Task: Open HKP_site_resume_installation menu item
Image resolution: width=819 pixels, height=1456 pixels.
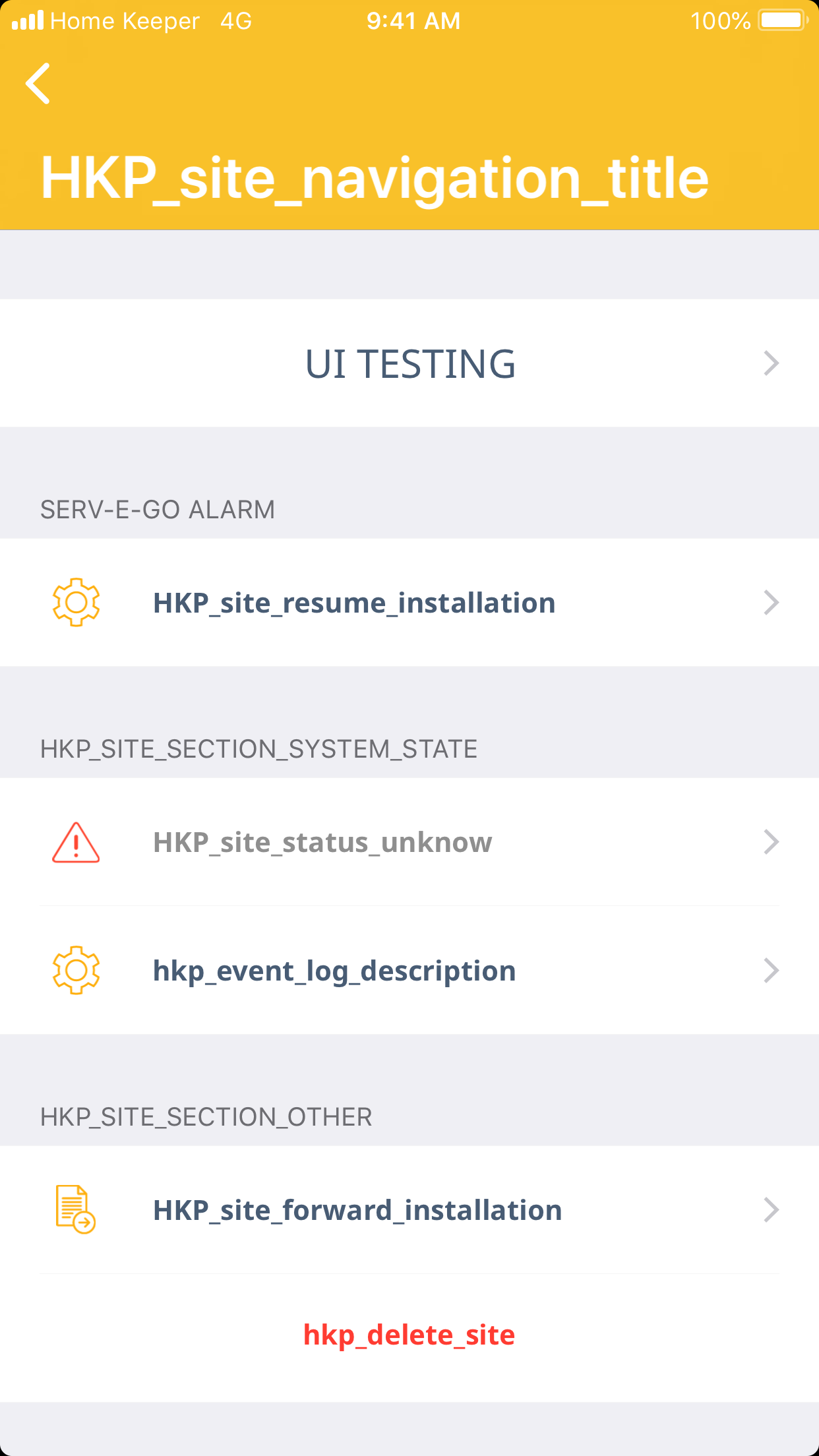Action: (x=354, y=603)
